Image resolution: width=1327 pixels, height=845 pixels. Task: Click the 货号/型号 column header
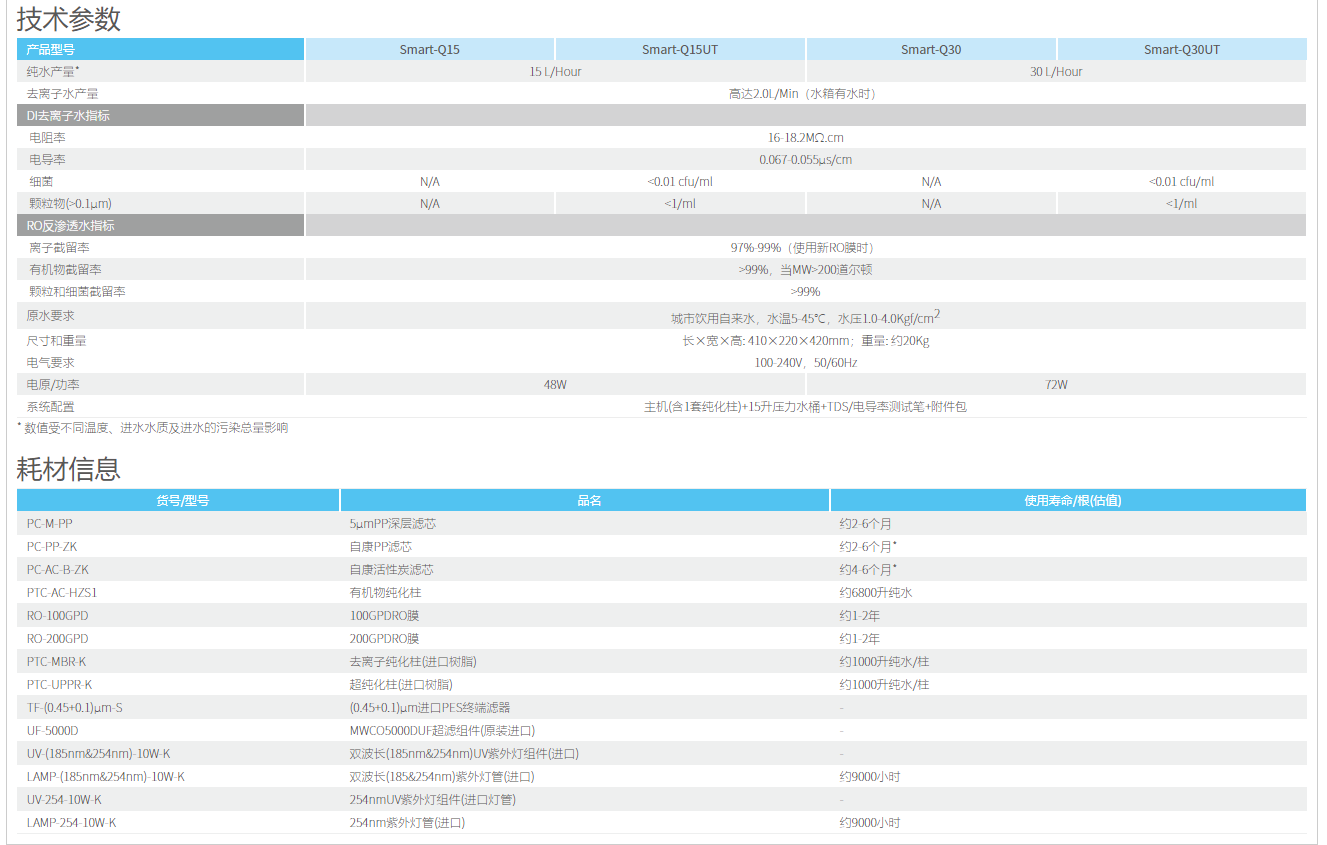tap(178, 500)
